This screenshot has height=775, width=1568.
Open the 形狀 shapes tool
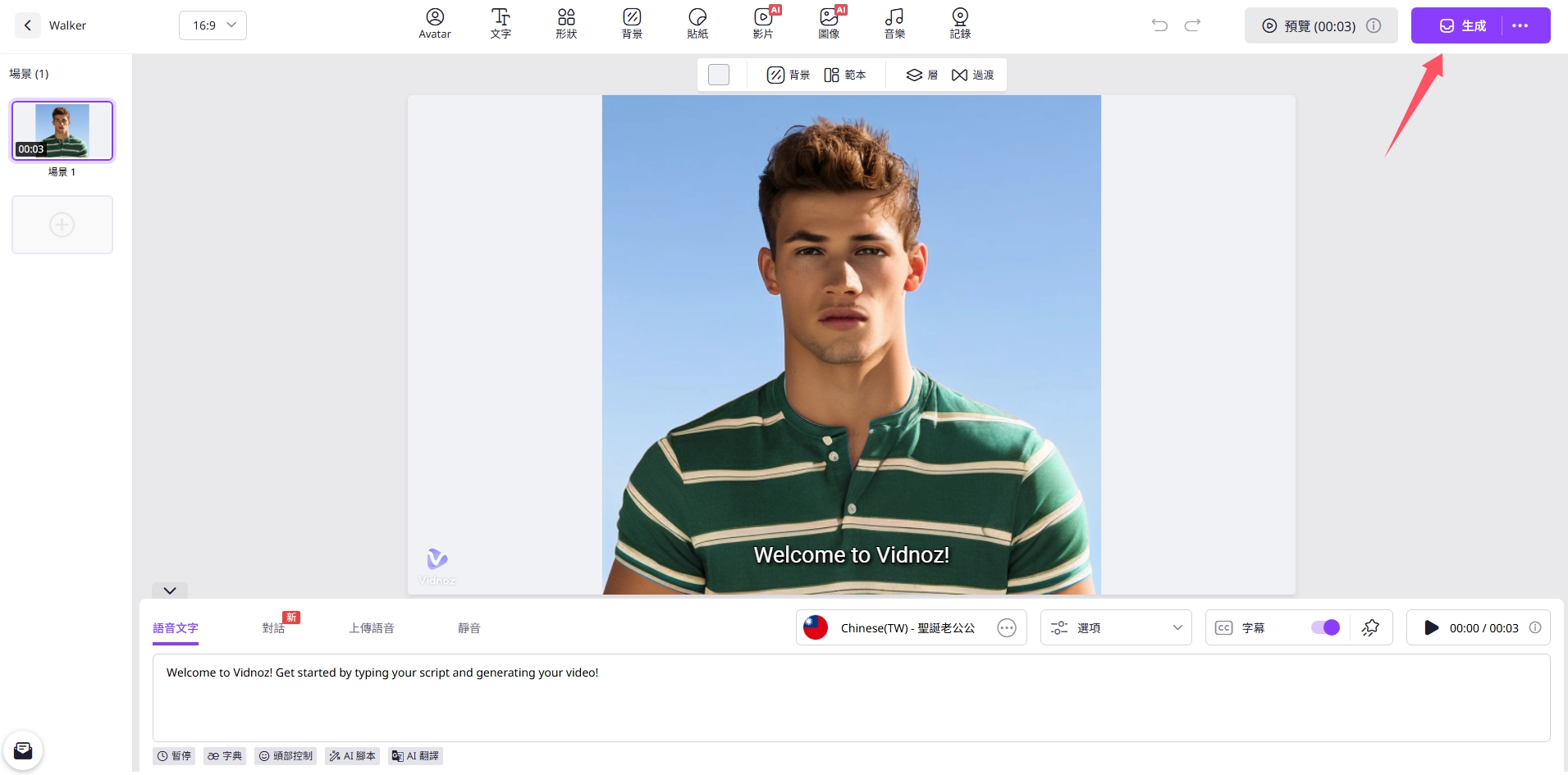point(566,24)
